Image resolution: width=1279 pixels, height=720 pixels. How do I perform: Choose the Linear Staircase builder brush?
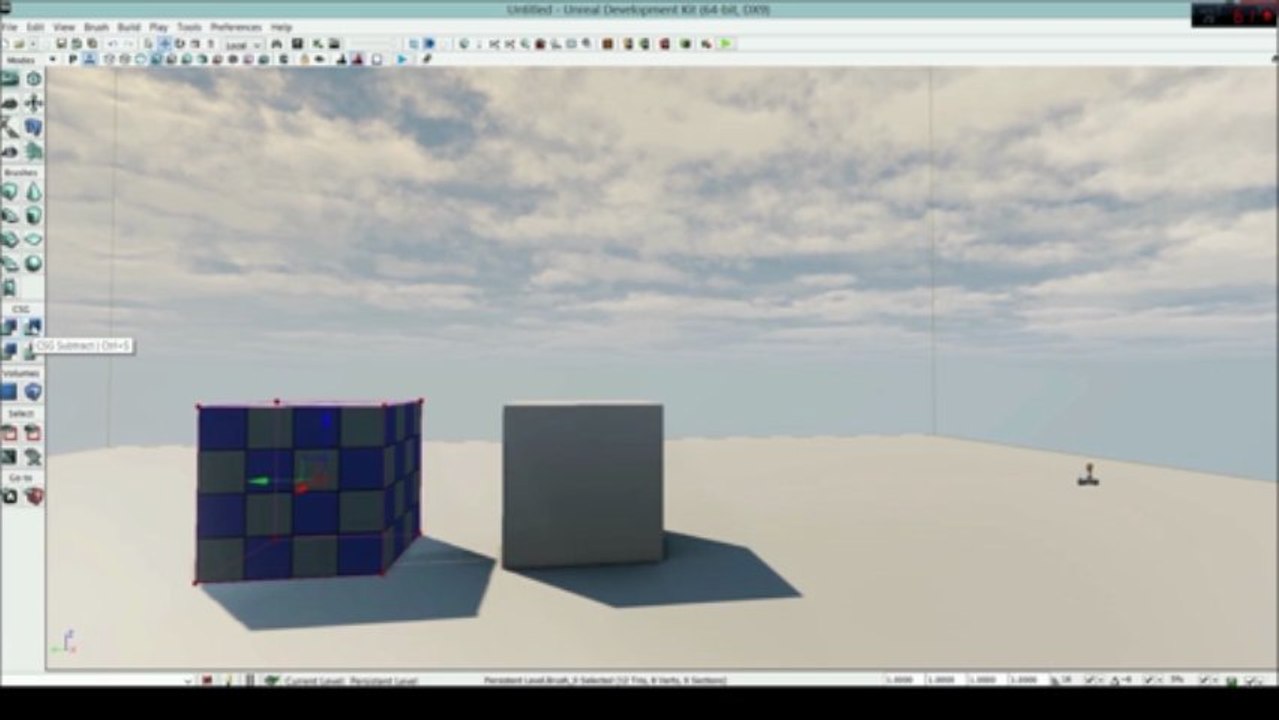(10, 240)
